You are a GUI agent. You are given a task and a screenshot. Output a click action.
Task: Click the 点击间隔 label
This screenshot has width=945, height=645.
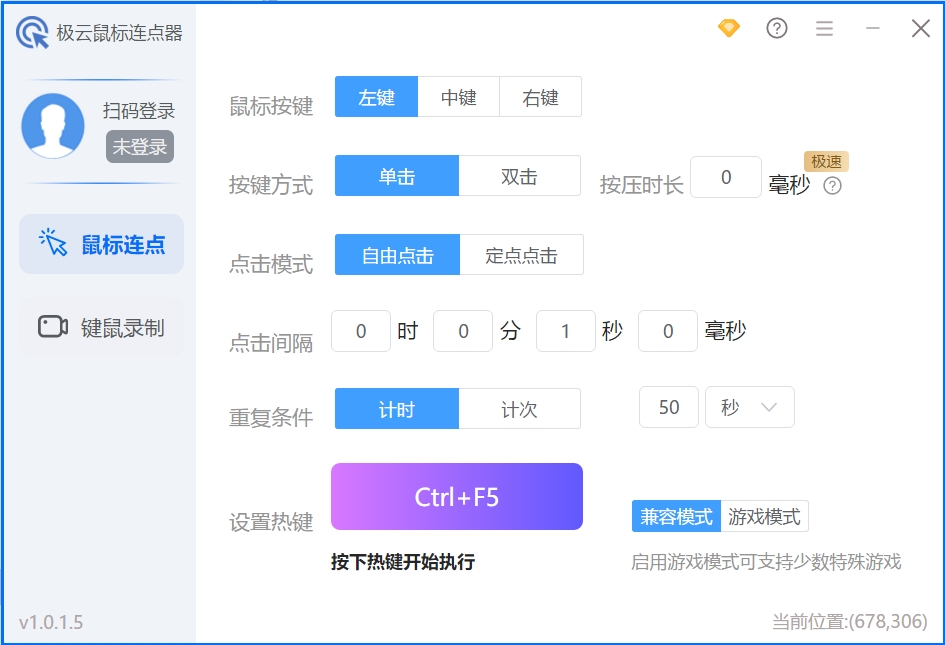click(271, 343)
